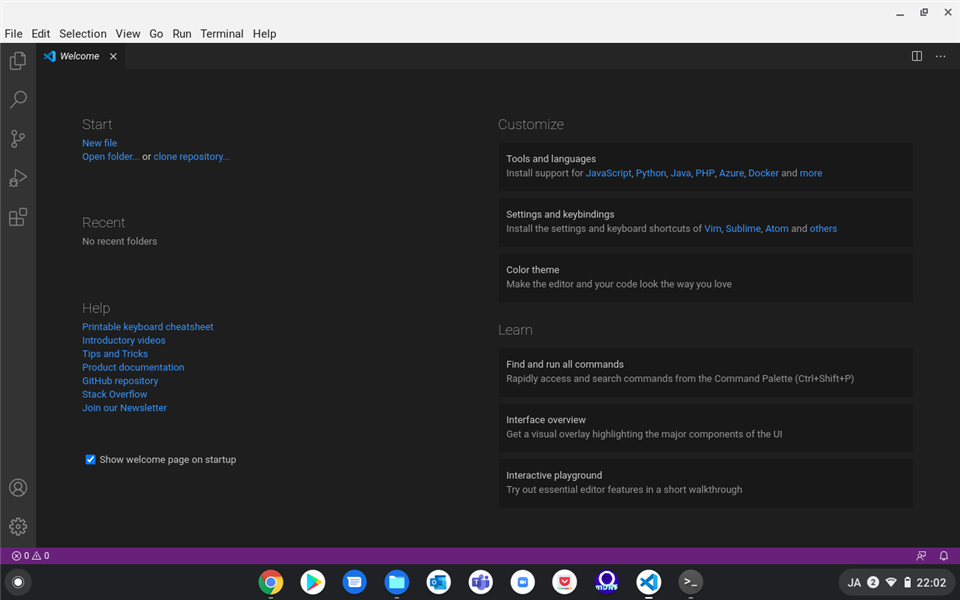Open the Files app on shelf

(x=397, y=582)
